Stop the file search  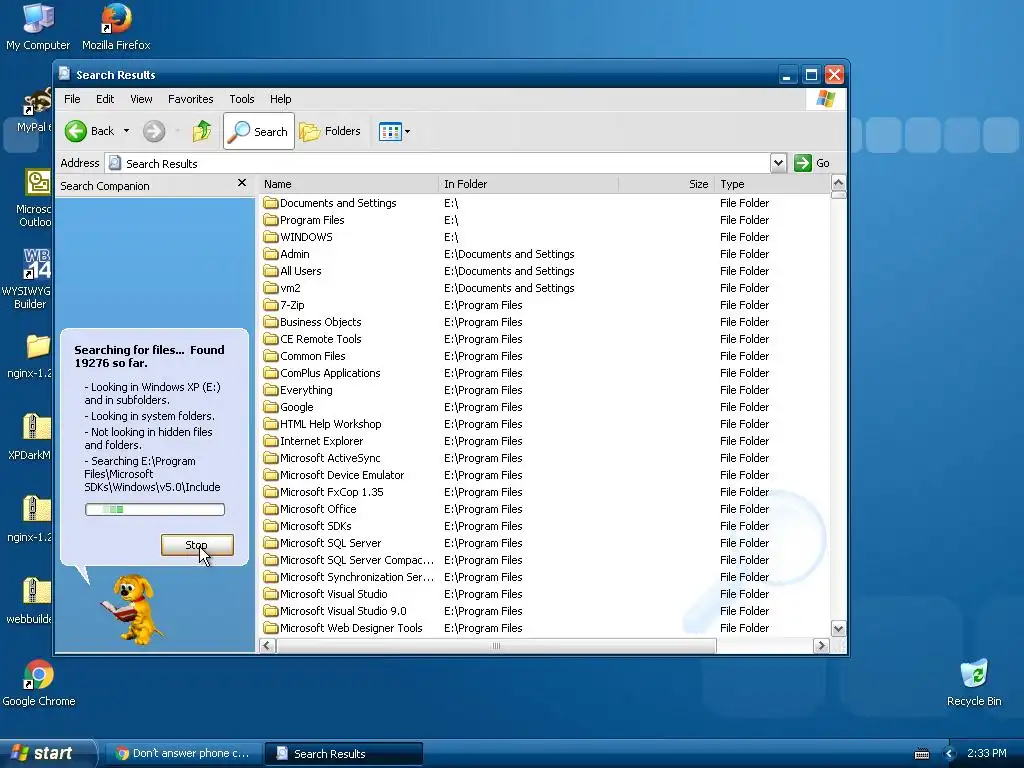[197, 545]
